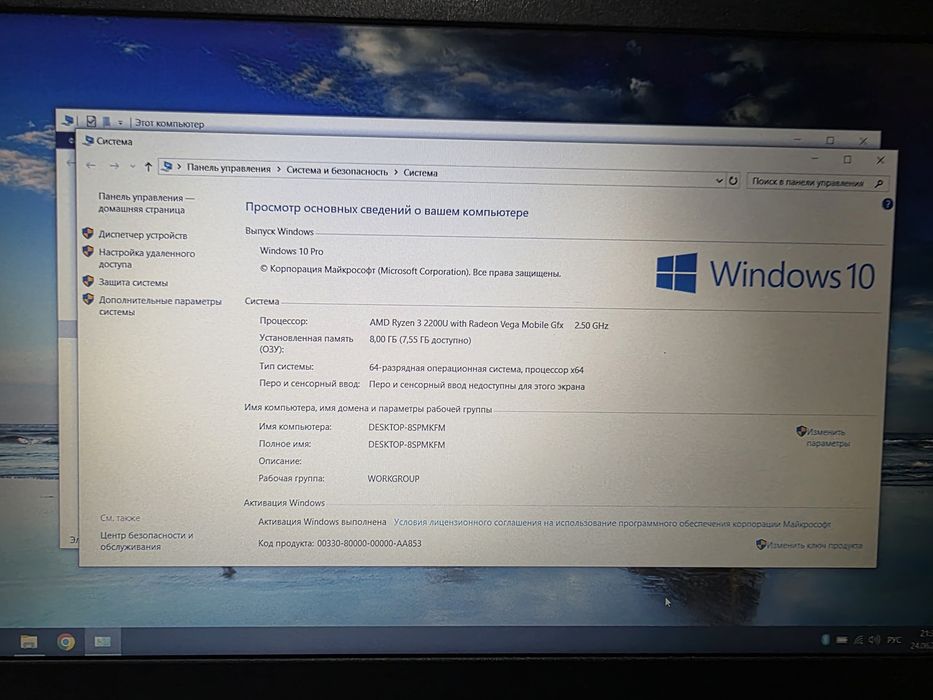Select the Windows 10 Pro edition text

(292, 251)
